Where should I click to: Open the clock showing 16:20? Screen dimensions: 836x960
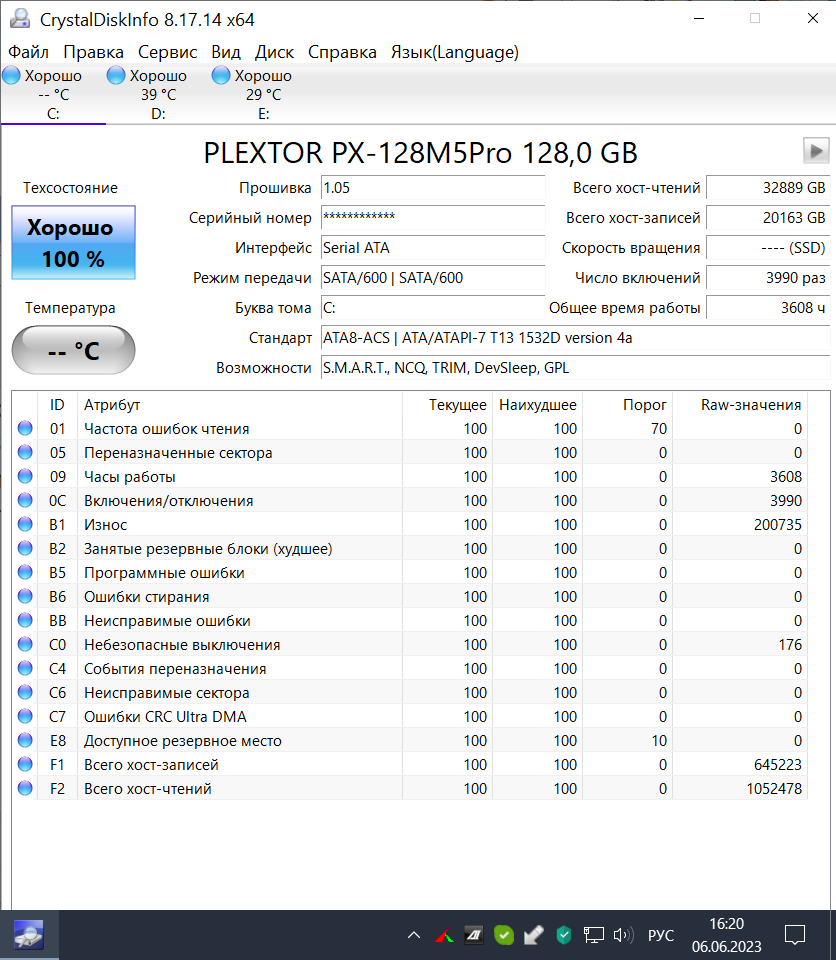coord(726,935)
